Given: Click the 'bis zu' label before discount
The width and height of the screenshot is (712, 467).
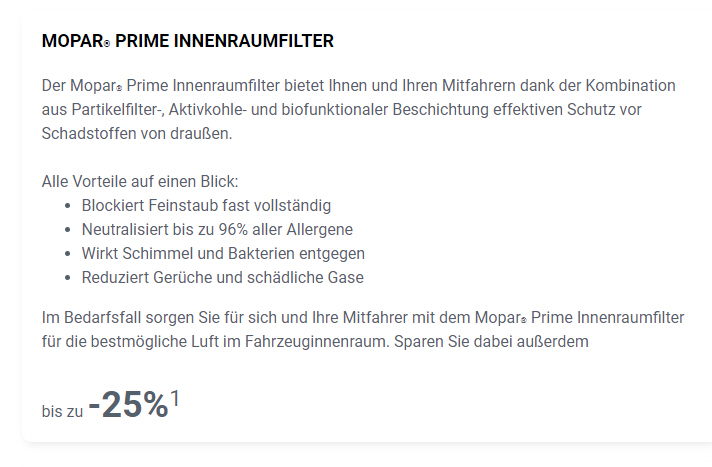Looking at the screenshot, I should pyautogui.click(x=62, y=412).
